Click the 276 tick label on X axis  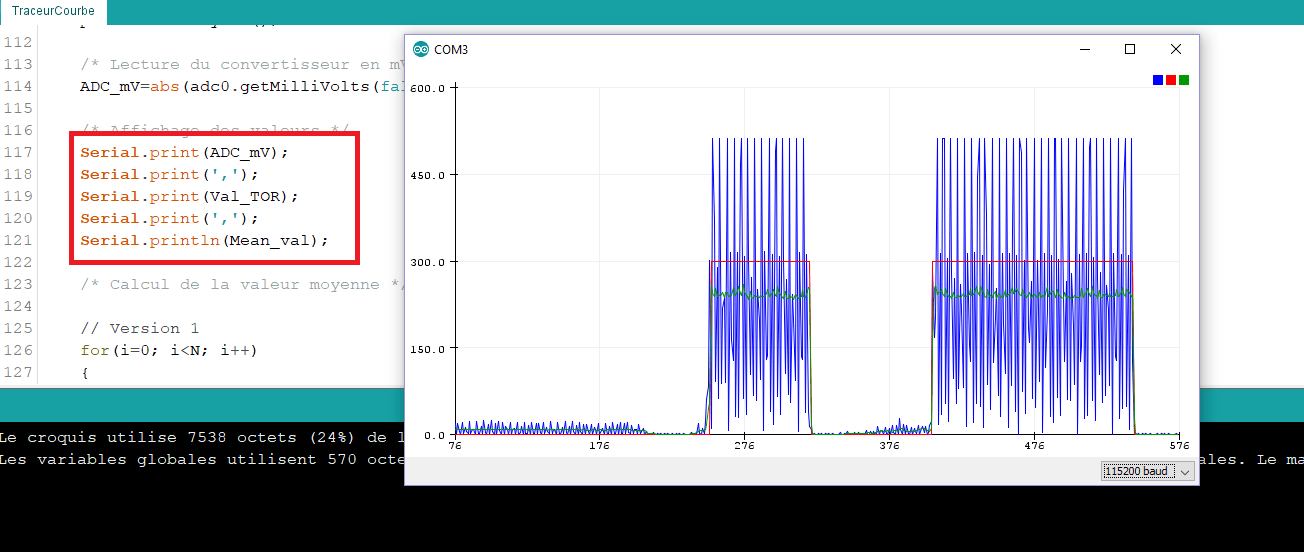point(744,446)
